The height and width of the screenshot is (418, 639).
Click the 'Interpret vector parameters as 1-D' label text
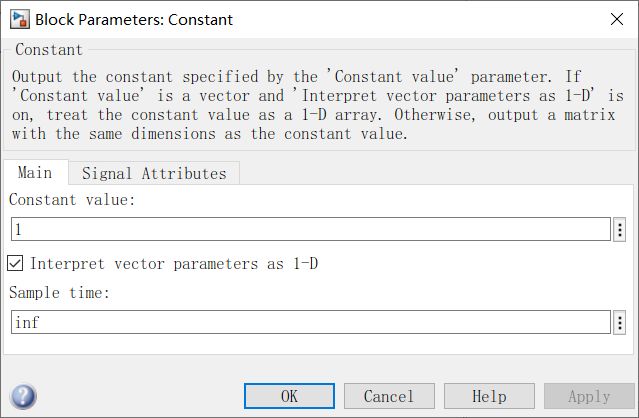174,264
